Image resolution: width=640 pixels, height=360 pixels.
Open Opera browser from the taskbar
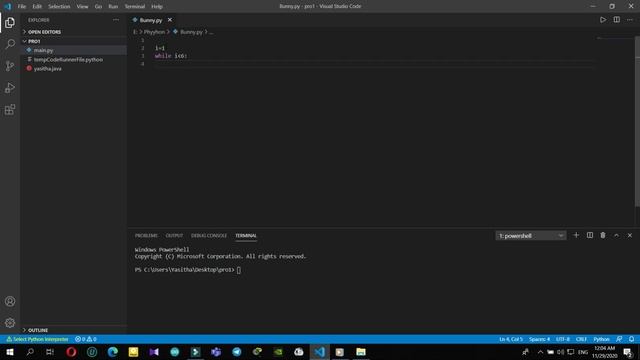pyautogui.click(x=71, y=352)
